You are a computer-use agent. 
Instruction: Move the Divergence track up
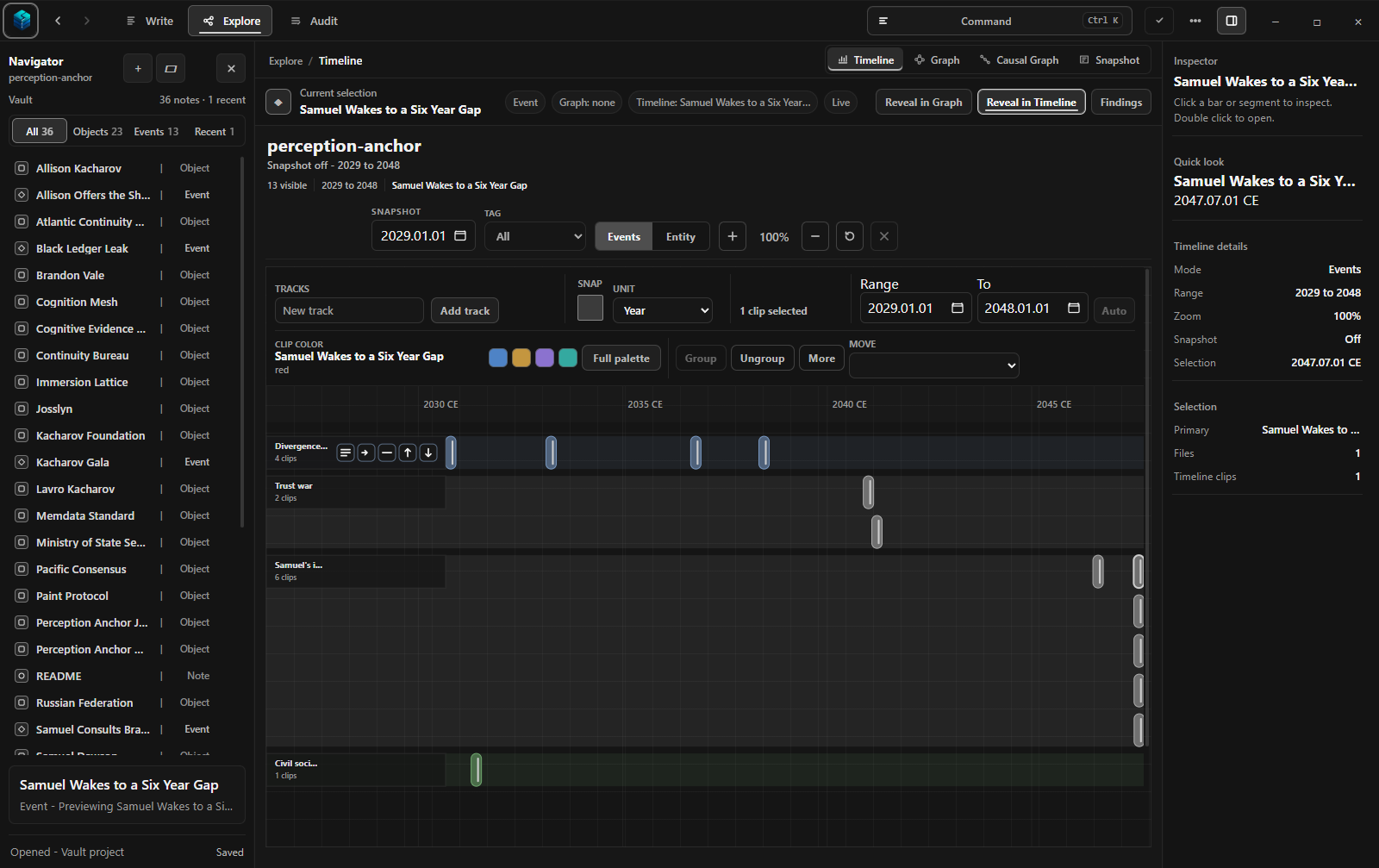(408, 453)
